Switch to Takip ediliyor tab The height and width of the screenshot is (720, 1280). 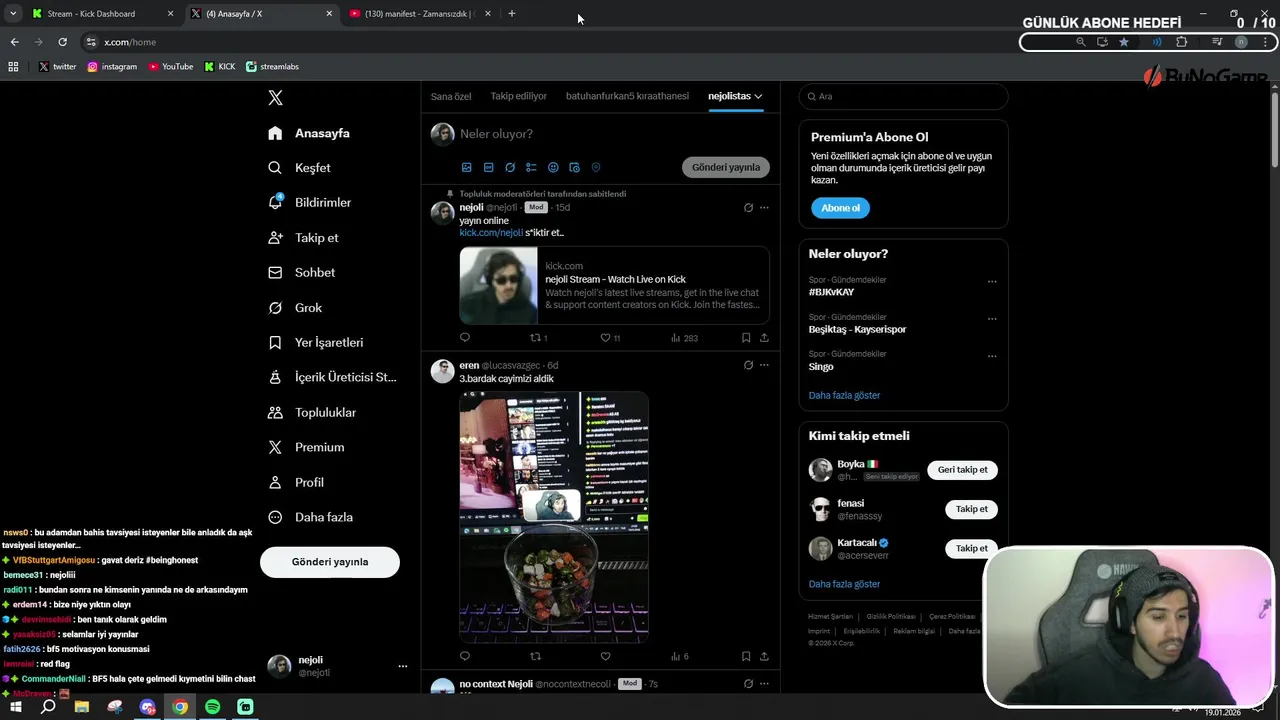coord(518,96)
